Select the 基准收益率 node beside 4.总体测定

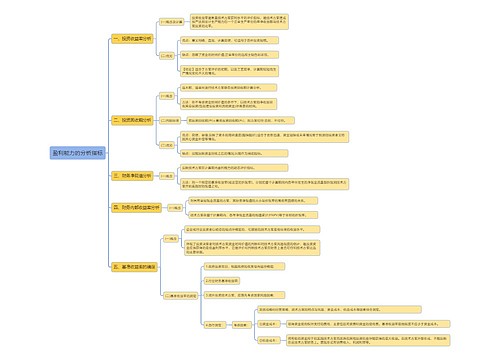[242, 325]
